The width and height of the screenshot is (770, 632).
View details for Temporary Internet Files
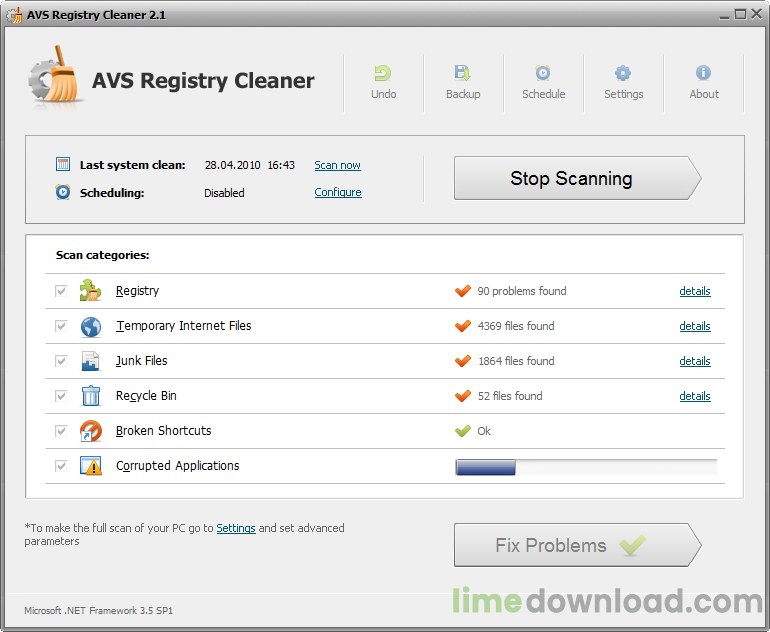pyautogui.click(x=695, y=326)
